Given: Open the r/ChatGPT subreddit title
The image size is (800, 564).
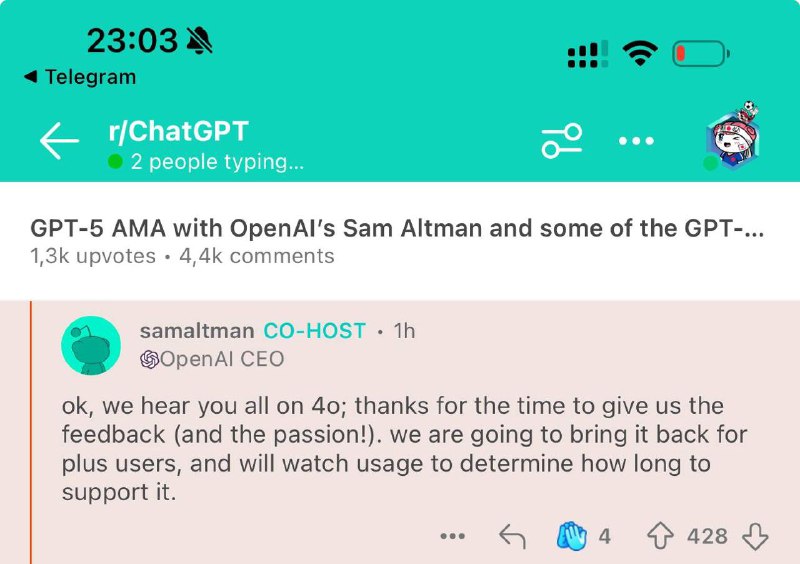Looking at the screenshot, I should coord(178,131).
